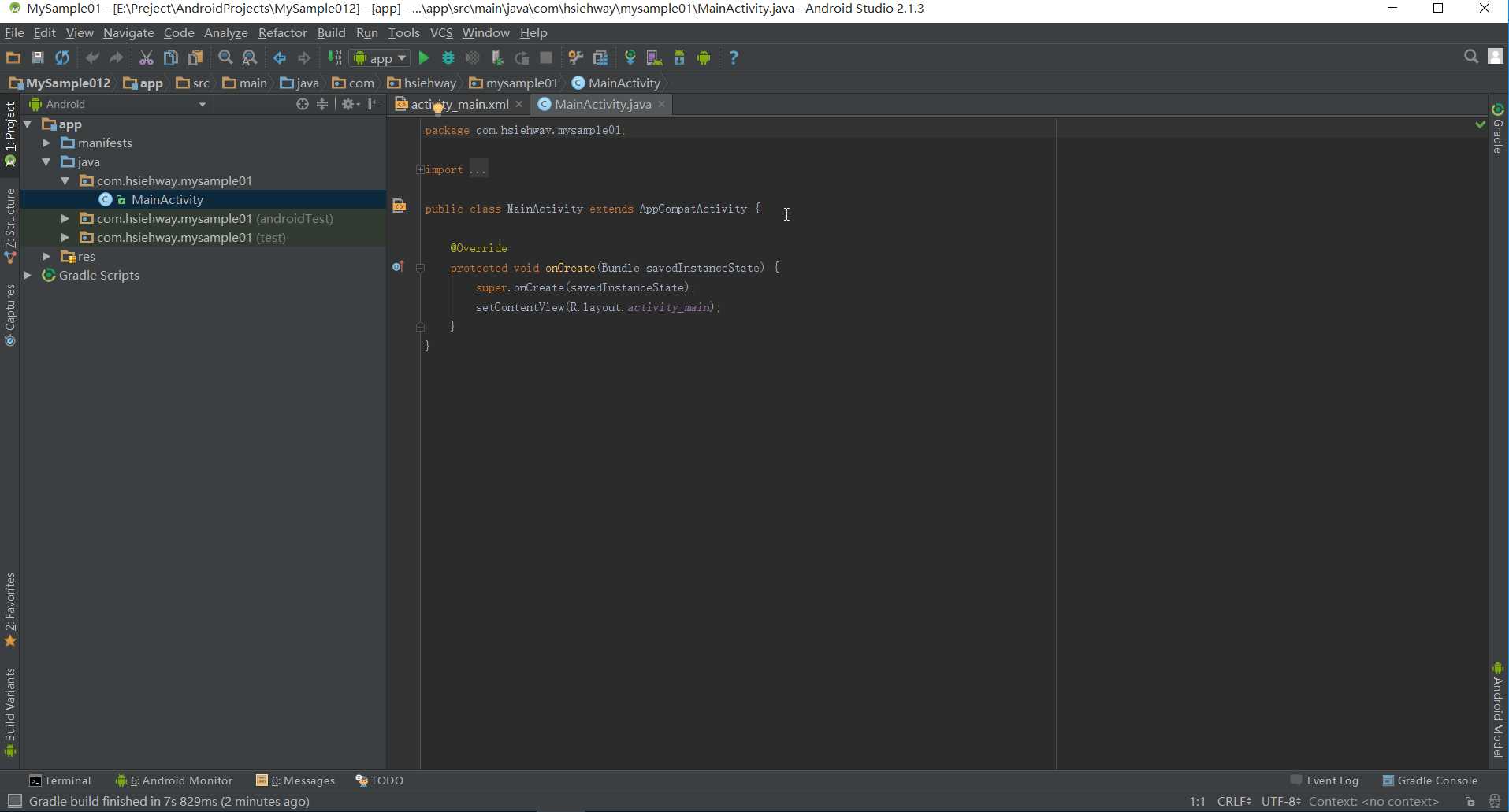Open the SDK Manager download icon
The image size is (1509, 812).
[x=679, y=57]
